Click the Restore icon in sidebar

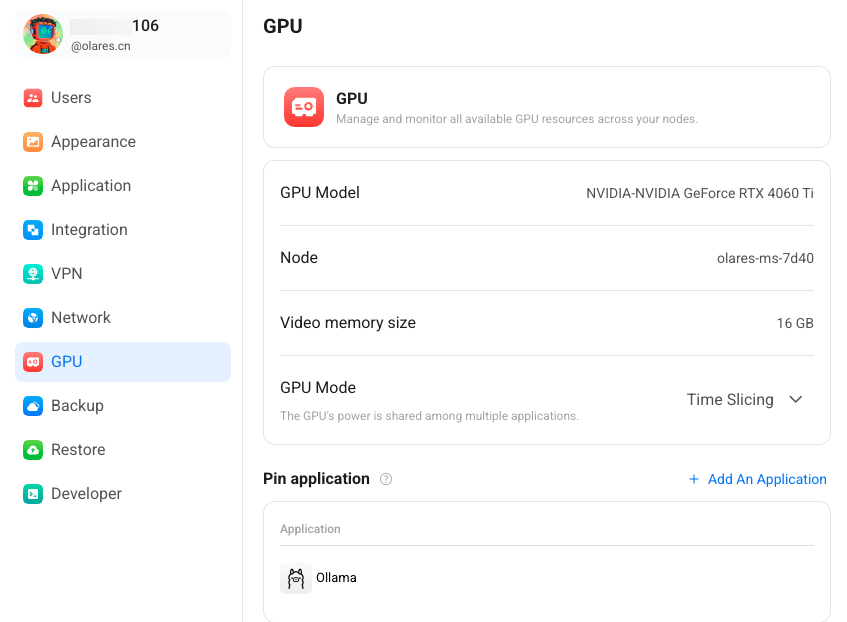pos(33,450)
